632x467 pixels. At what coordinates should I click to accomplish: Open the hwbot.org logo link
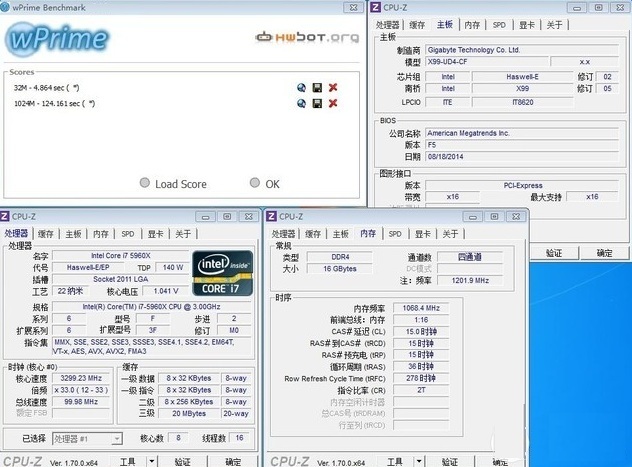pyautogui.click(x=307, y=37)
